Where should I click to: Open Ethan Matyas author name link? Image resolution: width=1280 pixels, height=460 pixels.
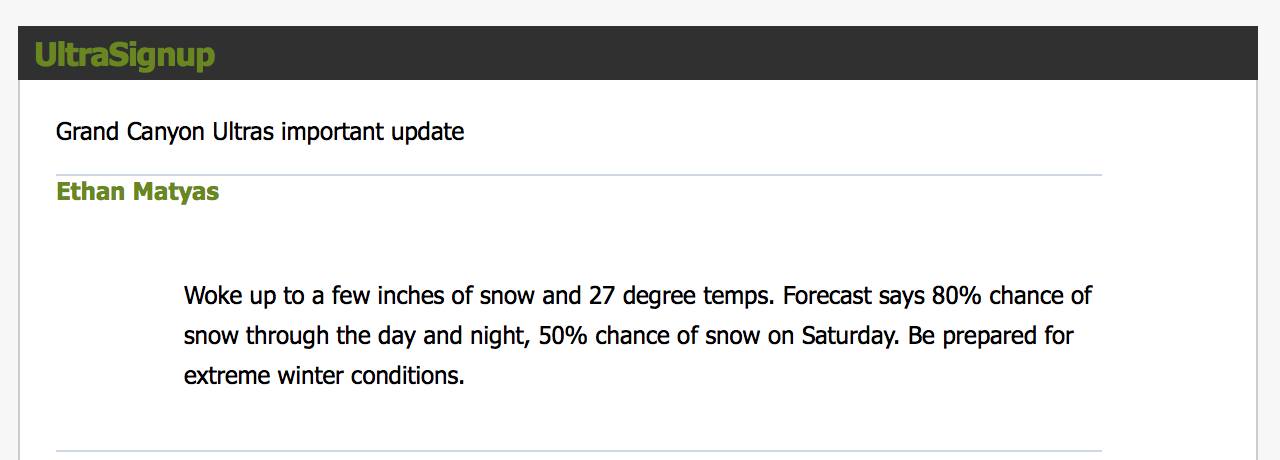(137, 192)
